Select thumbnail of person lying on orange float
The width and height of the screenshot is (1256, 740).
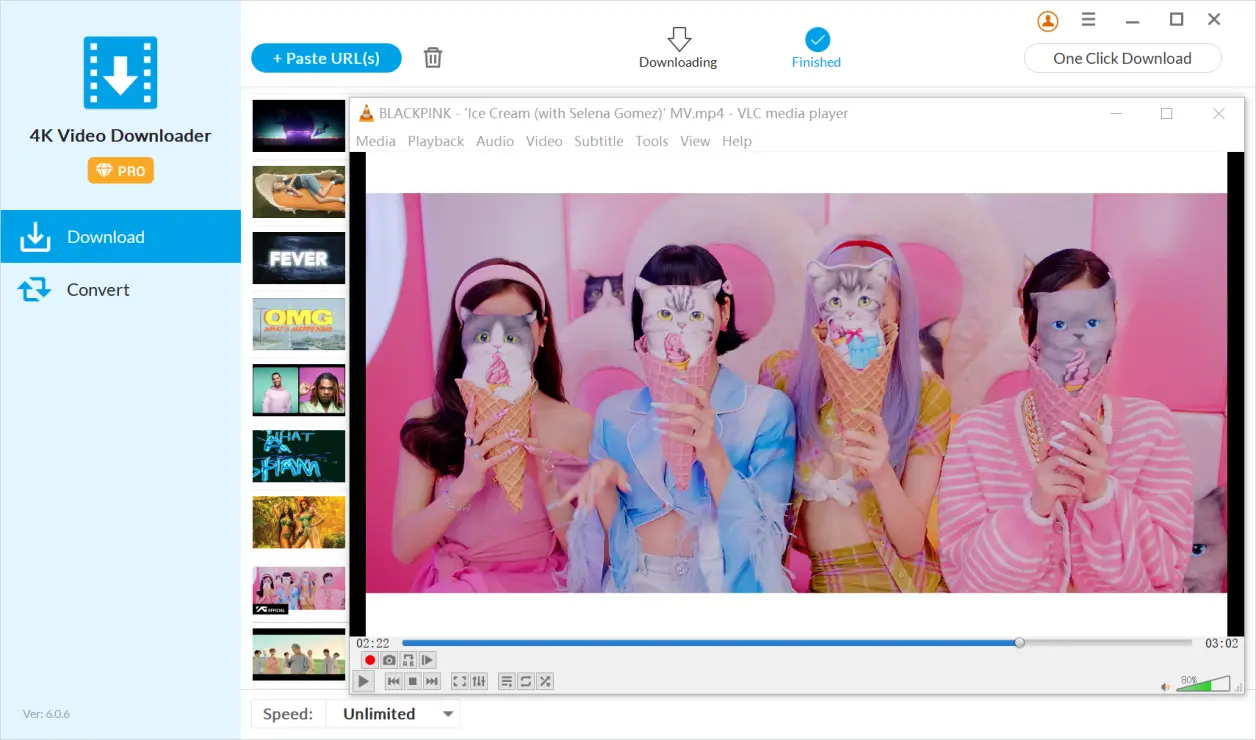299,192
